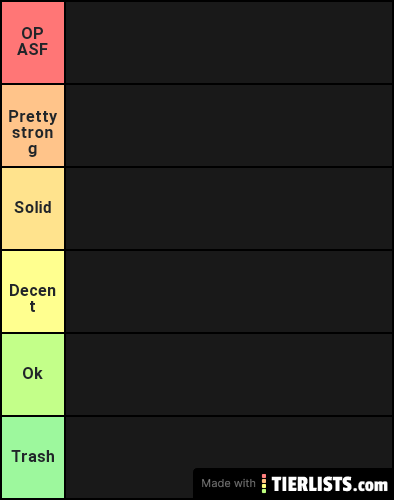Click the wrapped letter "g" of Pretty strong
This screenshot has height=500, width=394.
[x=33, y=150]
